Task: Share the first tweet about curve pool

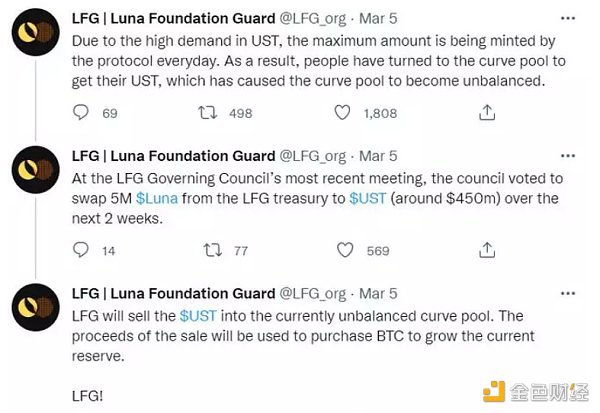Action: coord(487,113)
